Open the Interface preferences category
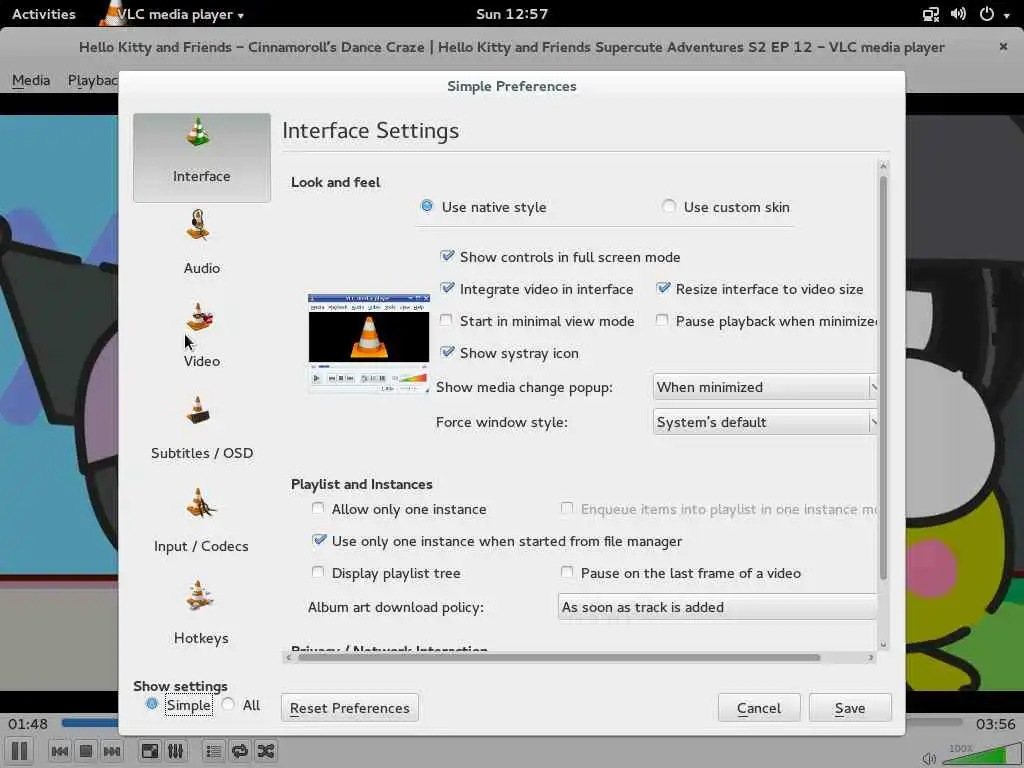The width and height of the screenshot is (1024, 768). pos(201,157)
